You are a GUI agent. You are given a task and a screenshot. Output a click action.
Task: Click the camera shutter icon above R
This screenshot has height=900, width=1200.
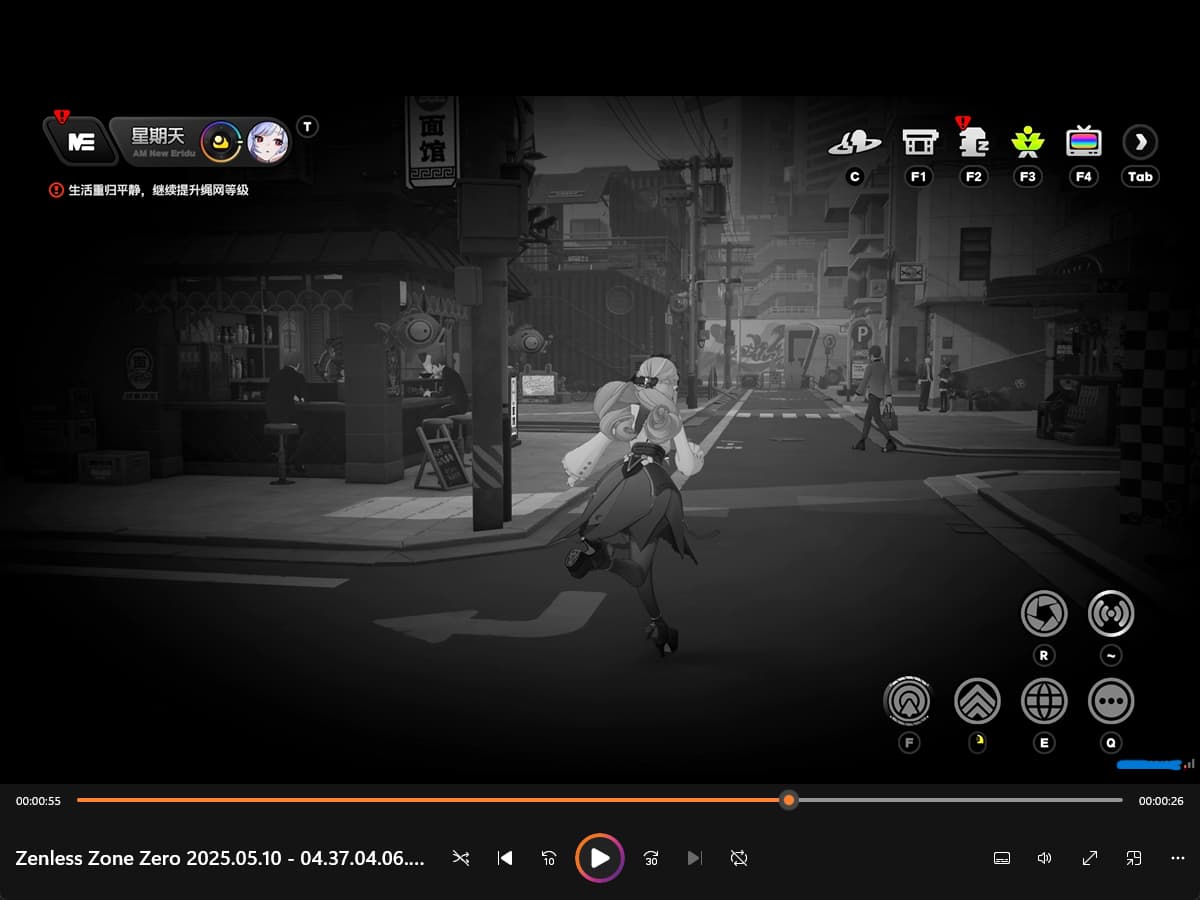1043,613
